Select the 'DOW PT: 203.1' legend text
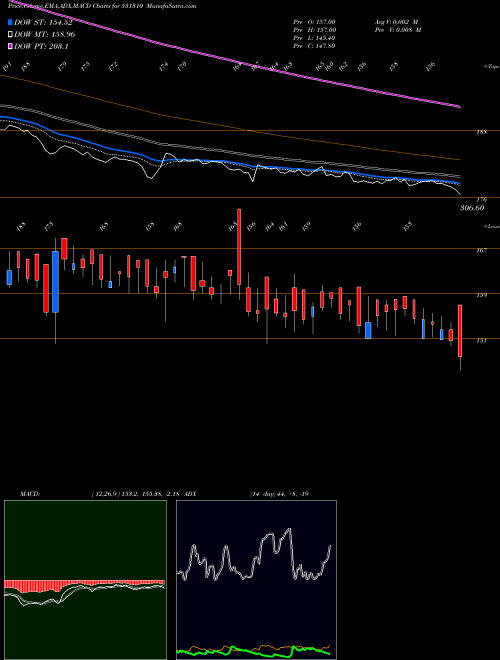 point(41,46)
